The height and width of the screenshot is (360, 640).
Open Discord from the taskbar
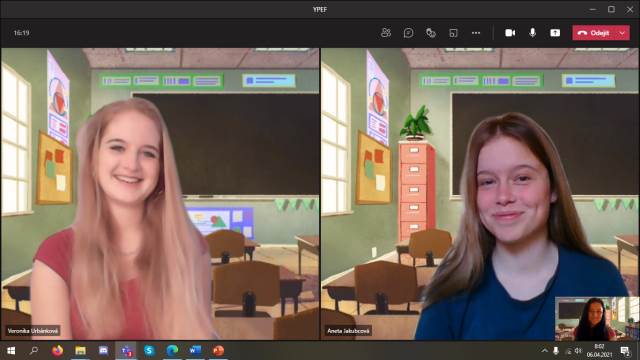point(103,351)
